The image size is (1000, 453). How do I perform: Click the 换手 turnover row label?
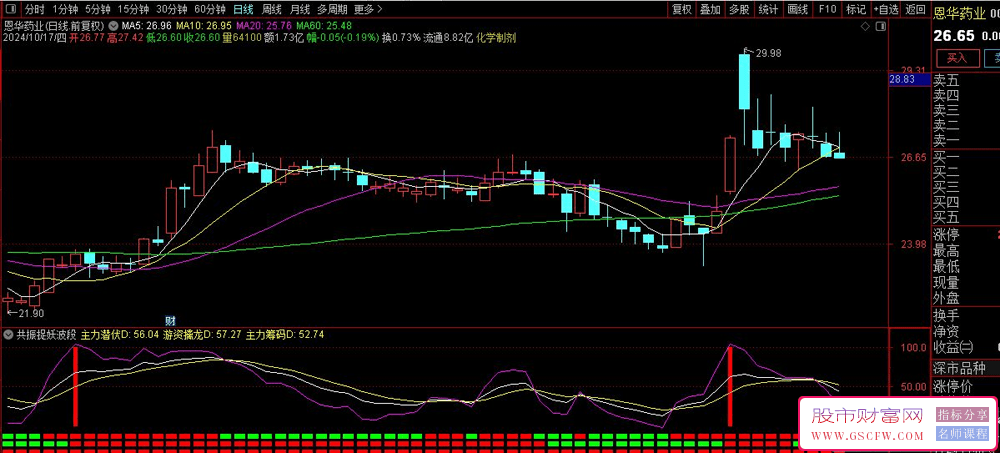(946, 315)
